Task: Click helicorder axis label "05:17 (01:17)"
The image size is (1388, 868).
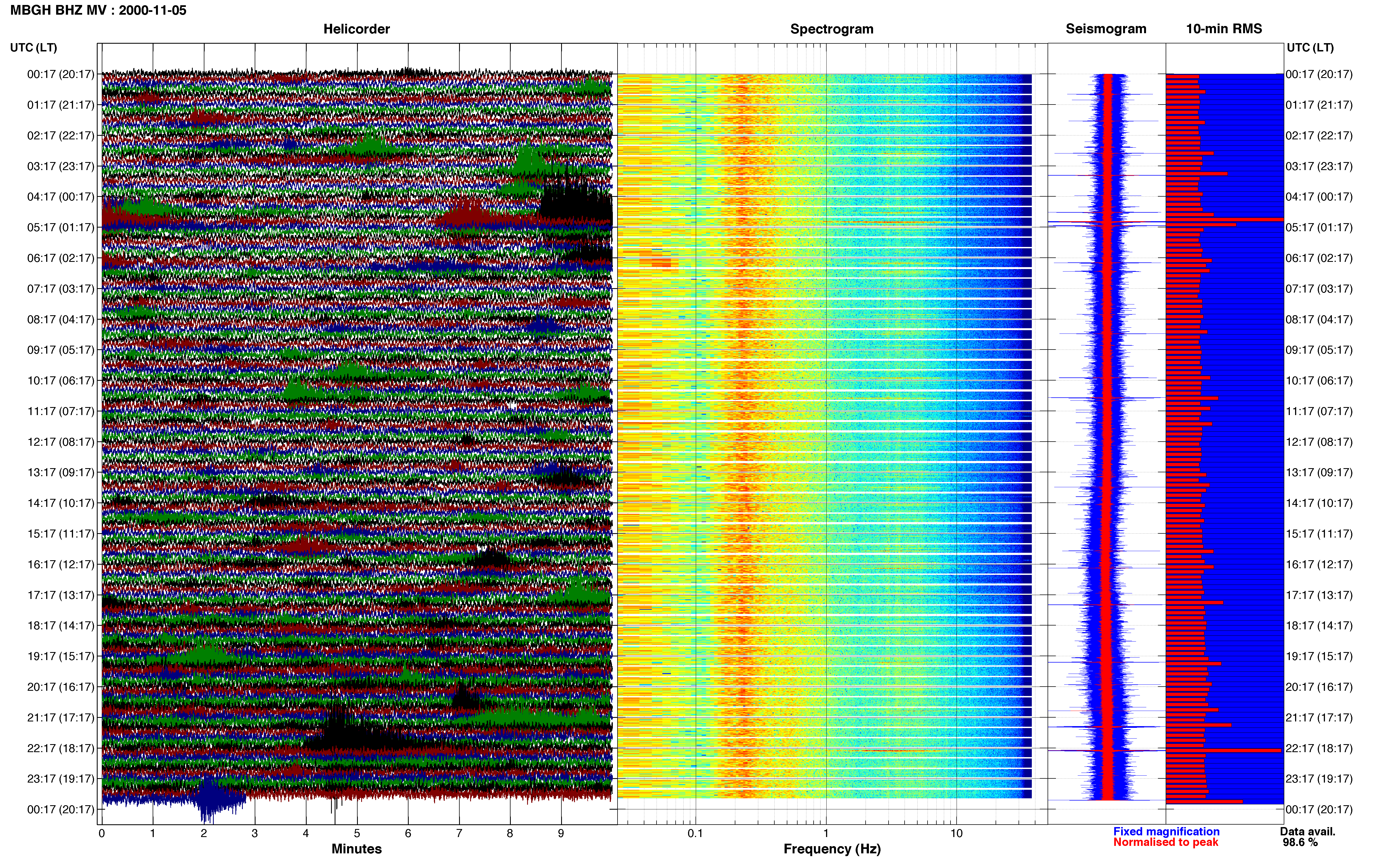Action: click(61, 227)
